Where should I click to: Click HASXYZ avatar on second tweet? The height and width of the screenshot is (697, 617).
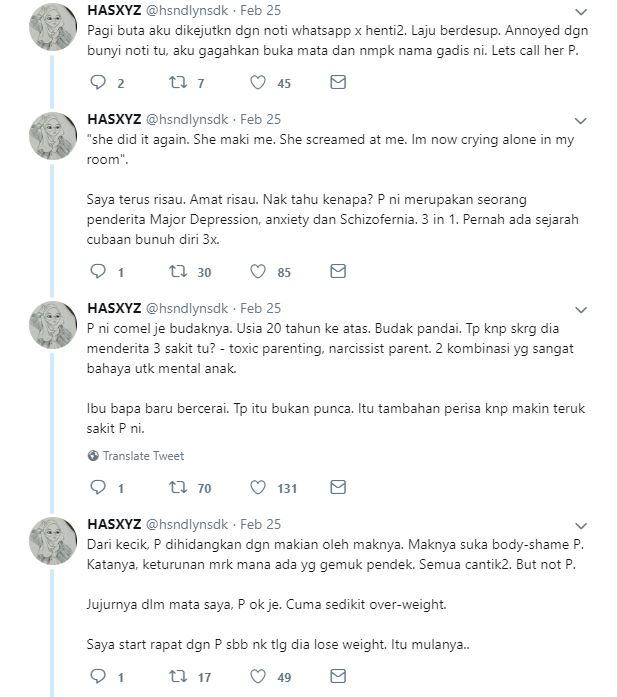click(53, 136)
